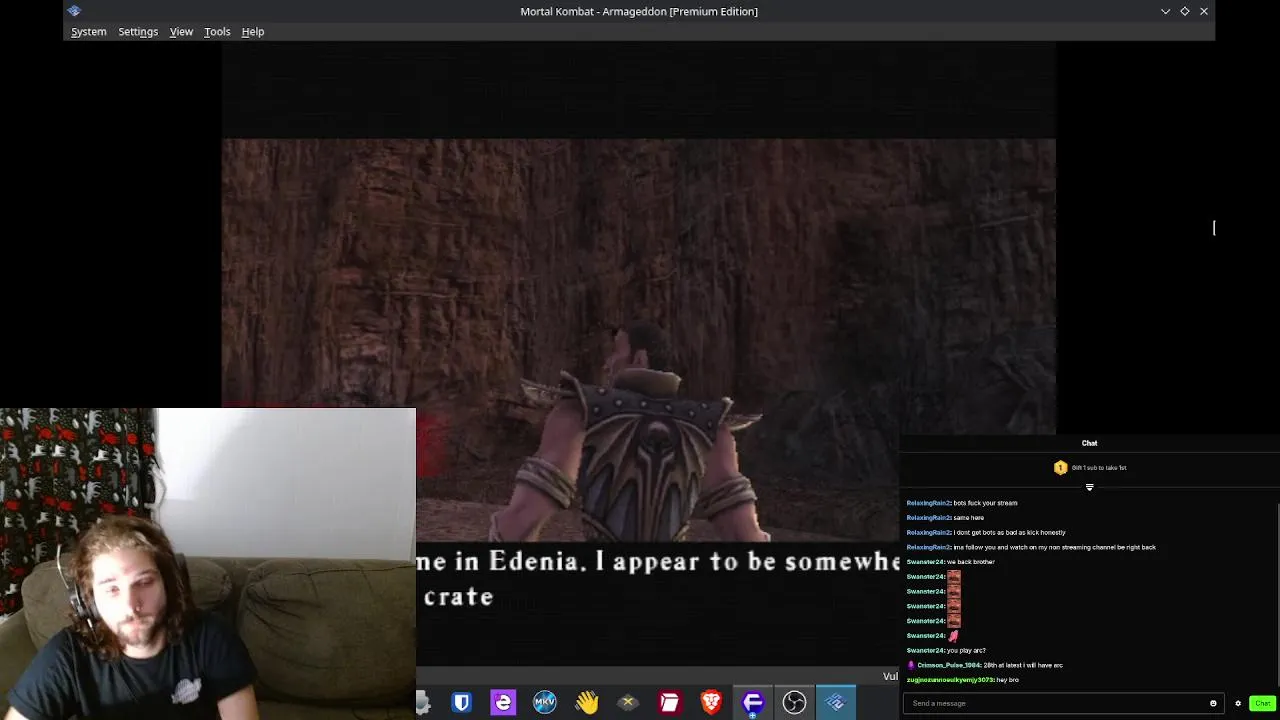The height and width of the screenshot is (720, 1280).
Task: Switch to OBS Studio in taskbar
Action: coord(794,703)
